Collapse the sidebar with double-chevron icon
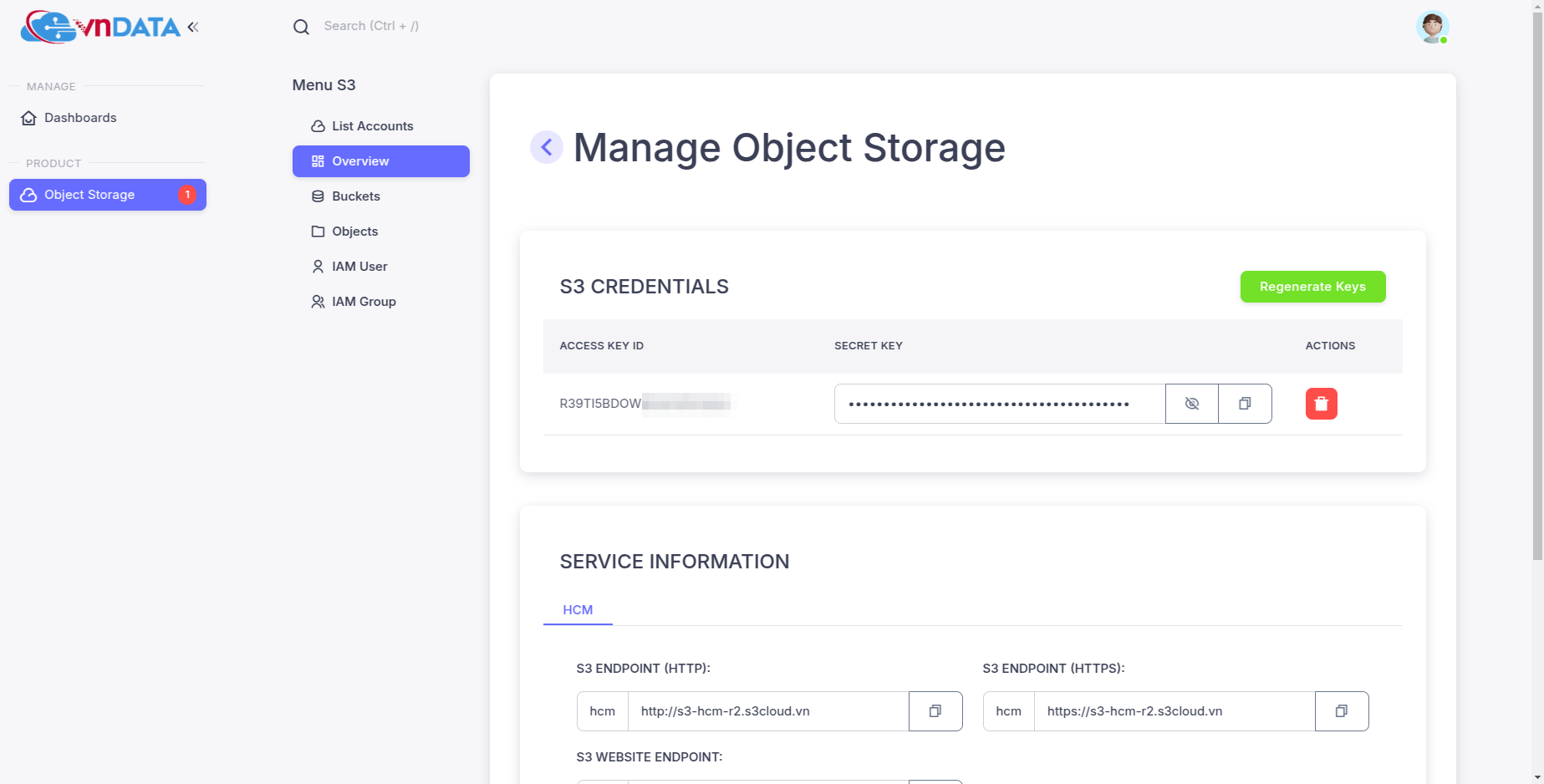The image size is (1544, 784). [193, 27]
